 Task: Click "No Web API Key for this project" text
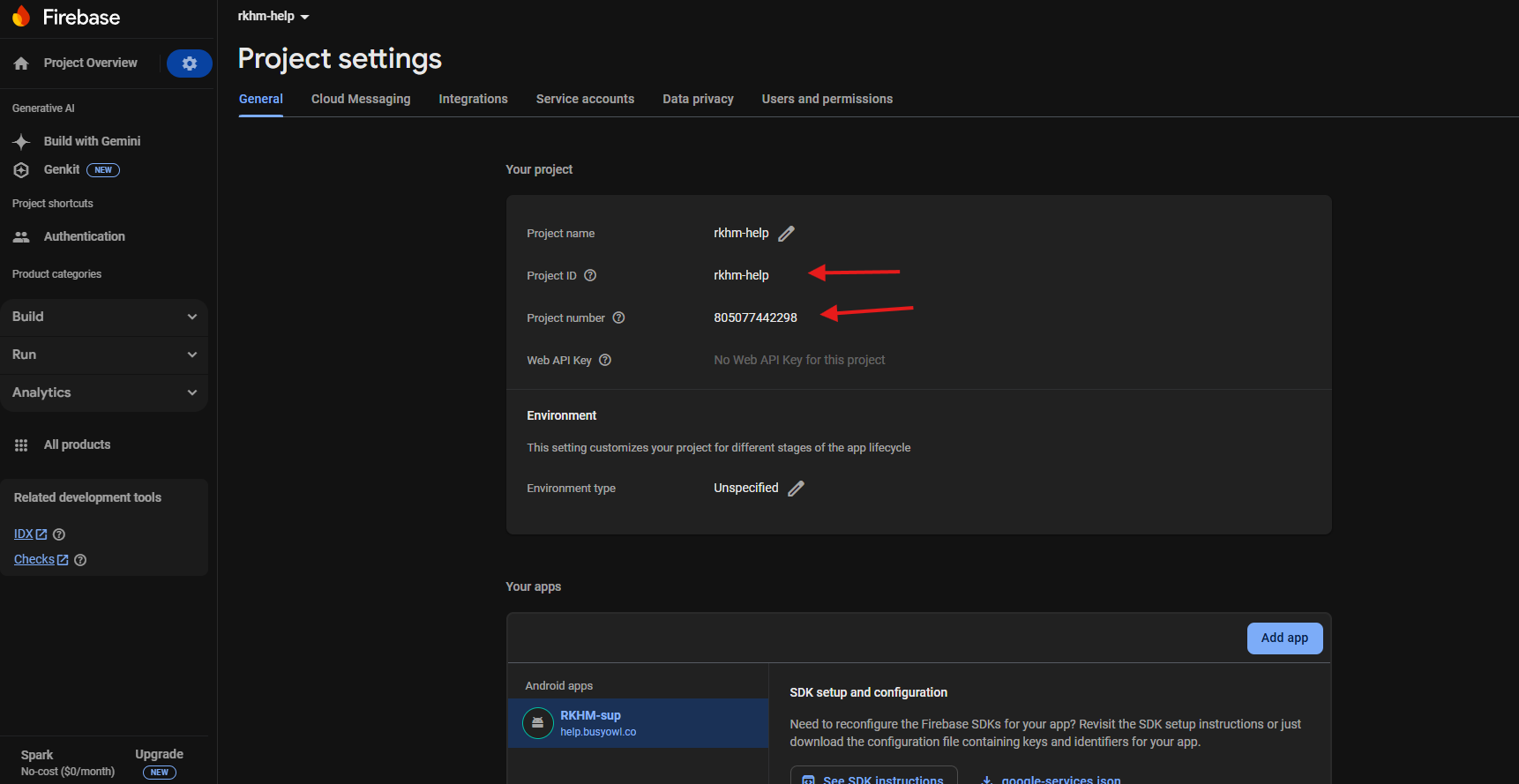(x=799, y=360)
